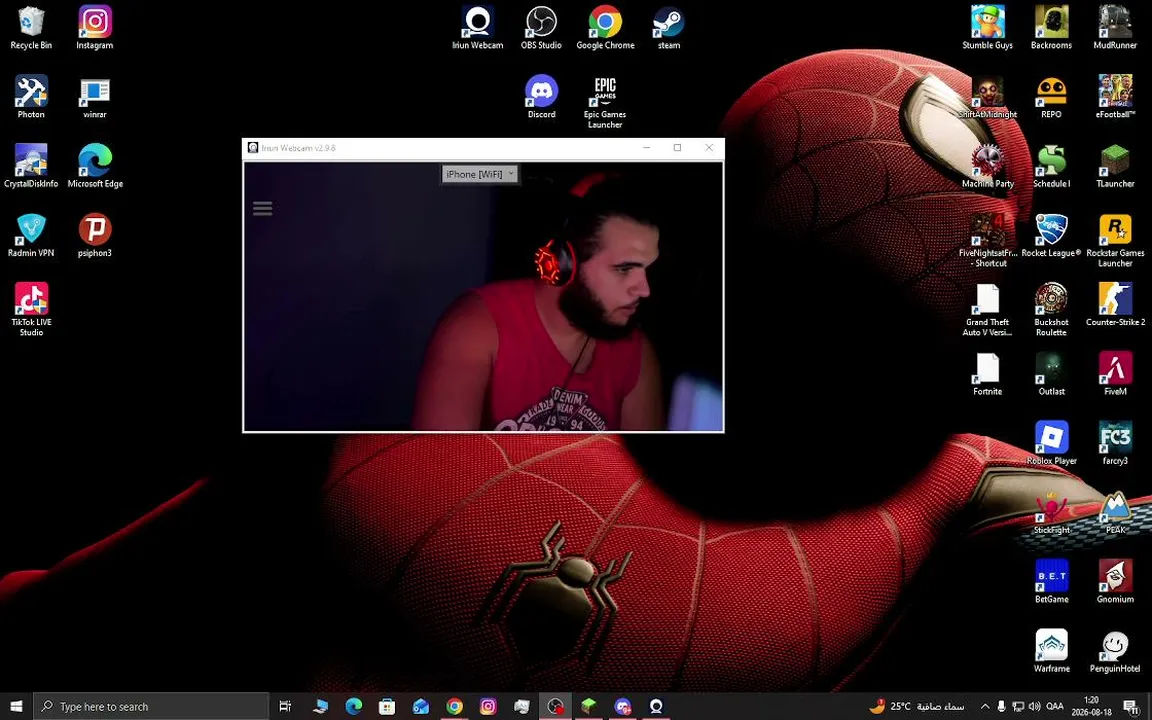Image resolution: width=1152 pixels, height=720 pixels.
Task: Click the webcam video preview in Iriun
Action: (483, 295)
